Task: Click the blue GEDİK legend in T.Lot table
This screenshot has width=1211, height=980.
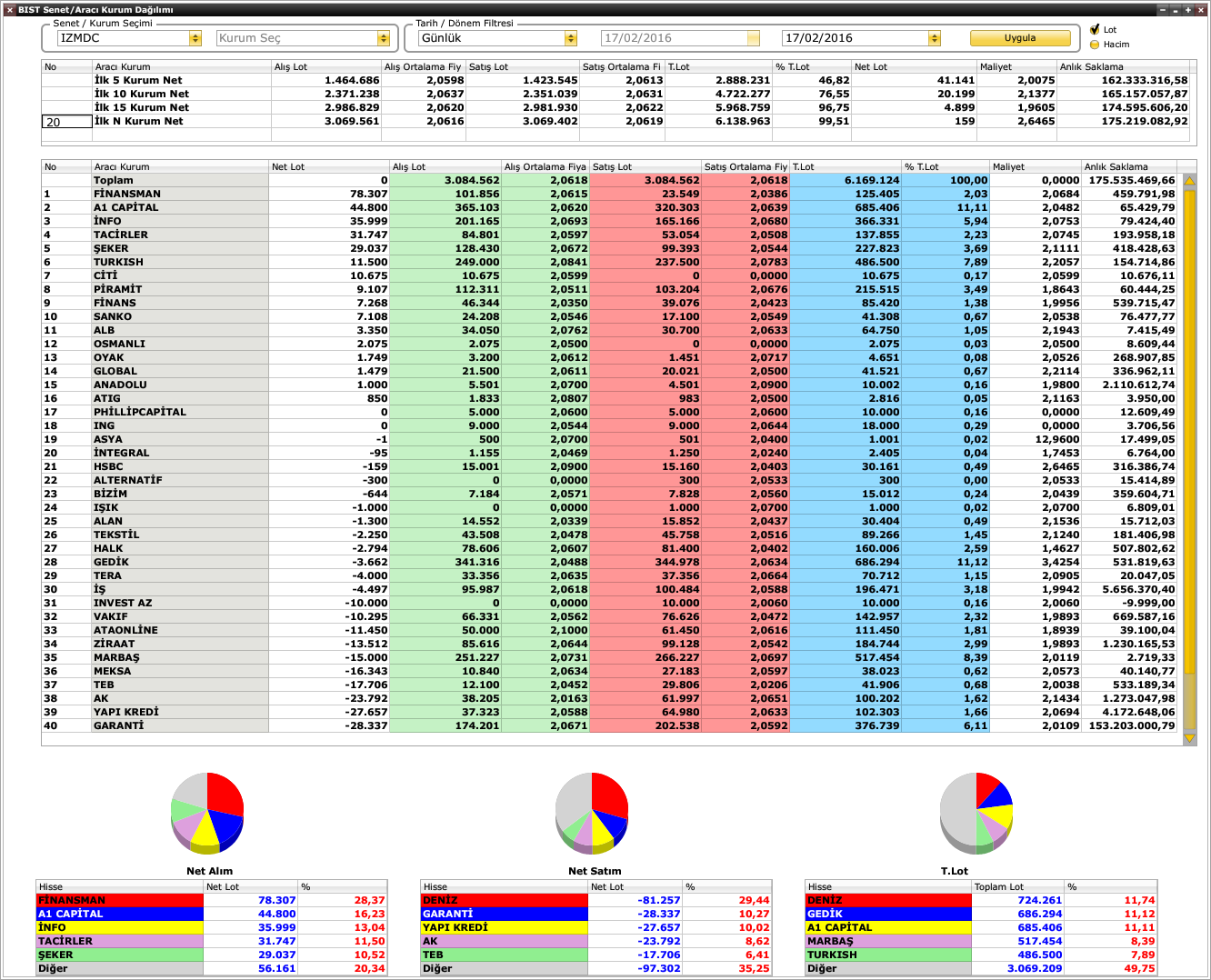Action: [888, 914]
